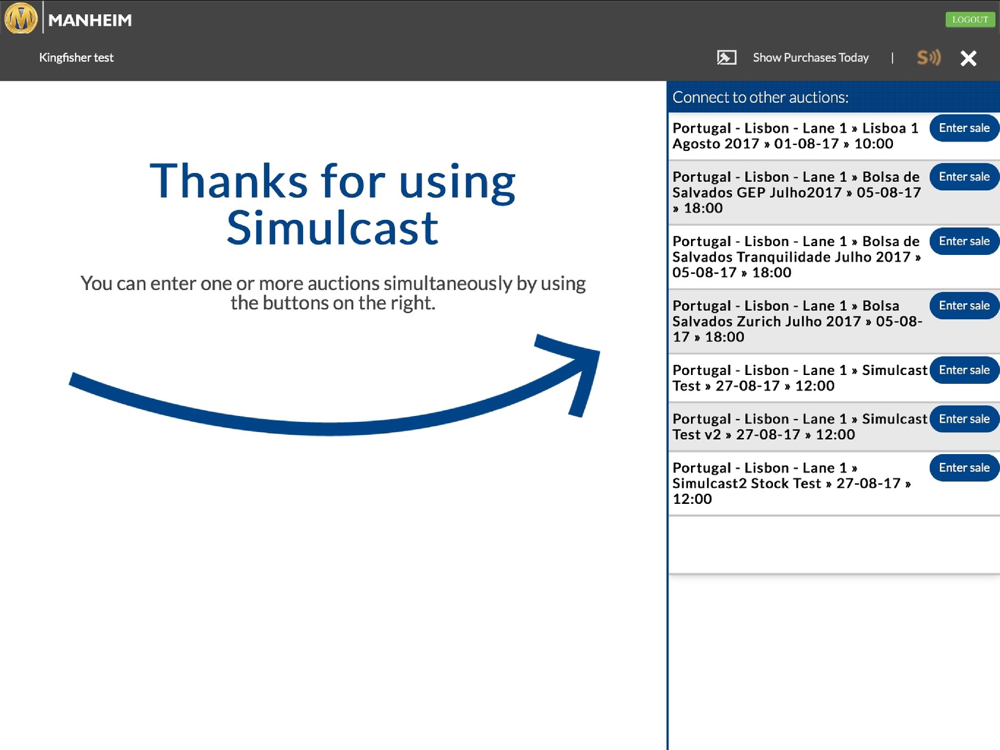Close Simulcast with the white X
Screen dimensions: 1000x750
[968, 59]
